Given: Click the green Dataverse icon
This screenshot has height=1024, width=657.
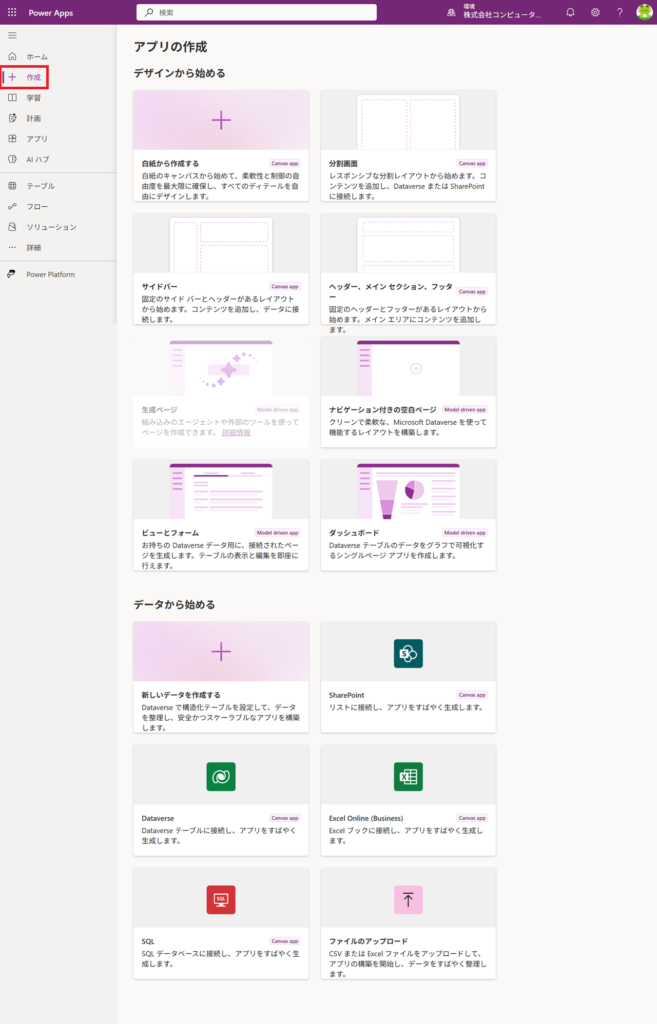Looking at the screenshot, I should click(221, 776).
